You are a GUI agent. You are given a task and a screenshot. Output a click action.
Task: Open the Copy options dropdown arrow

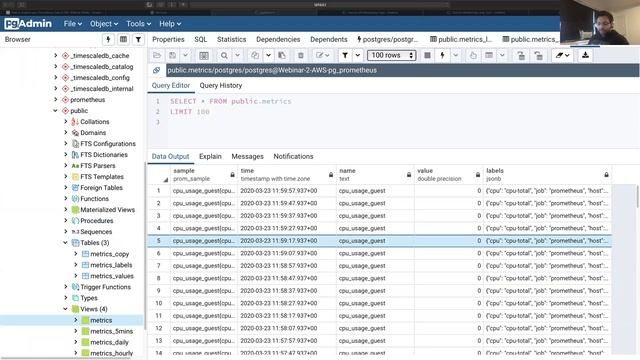click(x=268, y=55)
